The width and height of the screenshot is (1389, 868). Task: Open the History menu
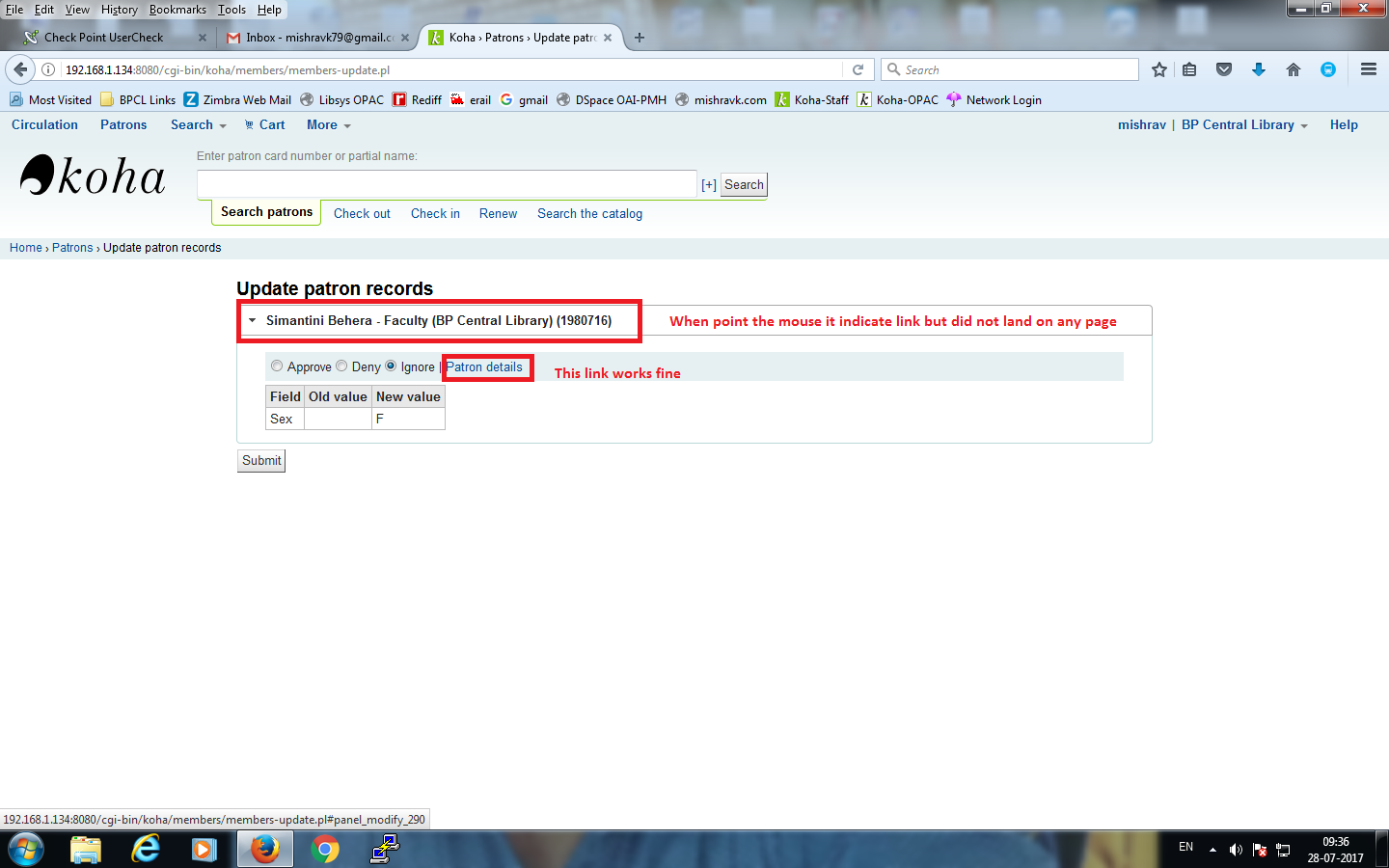119,10
